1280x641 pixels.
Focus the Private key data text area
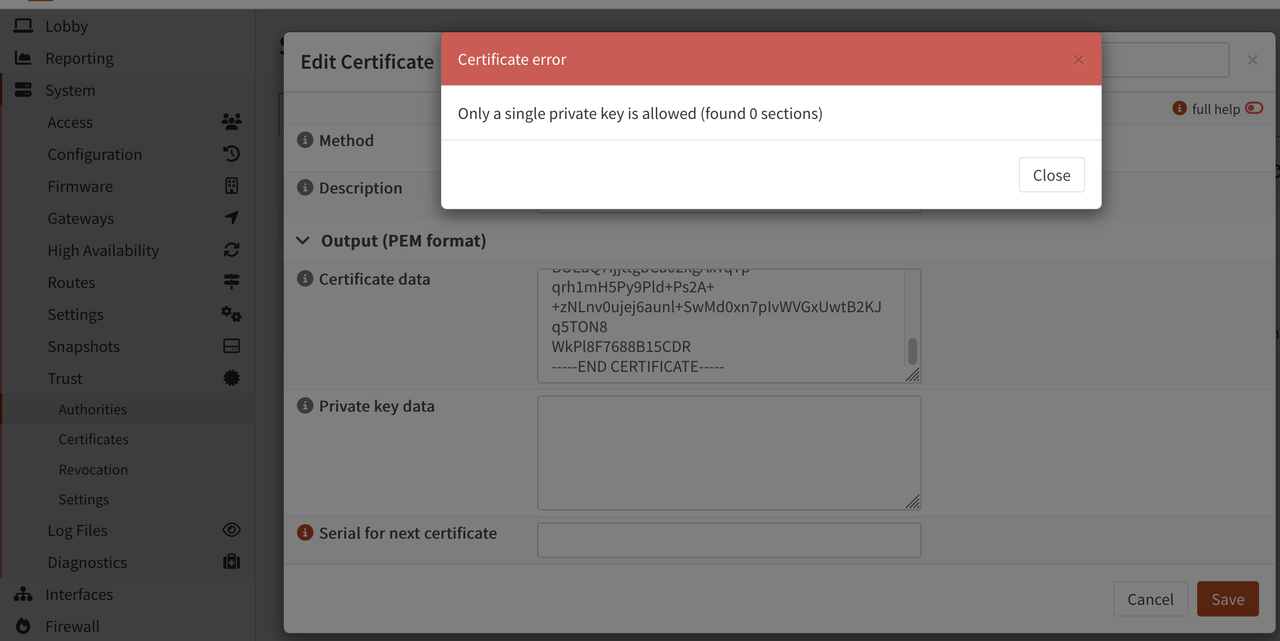(729, 453)
